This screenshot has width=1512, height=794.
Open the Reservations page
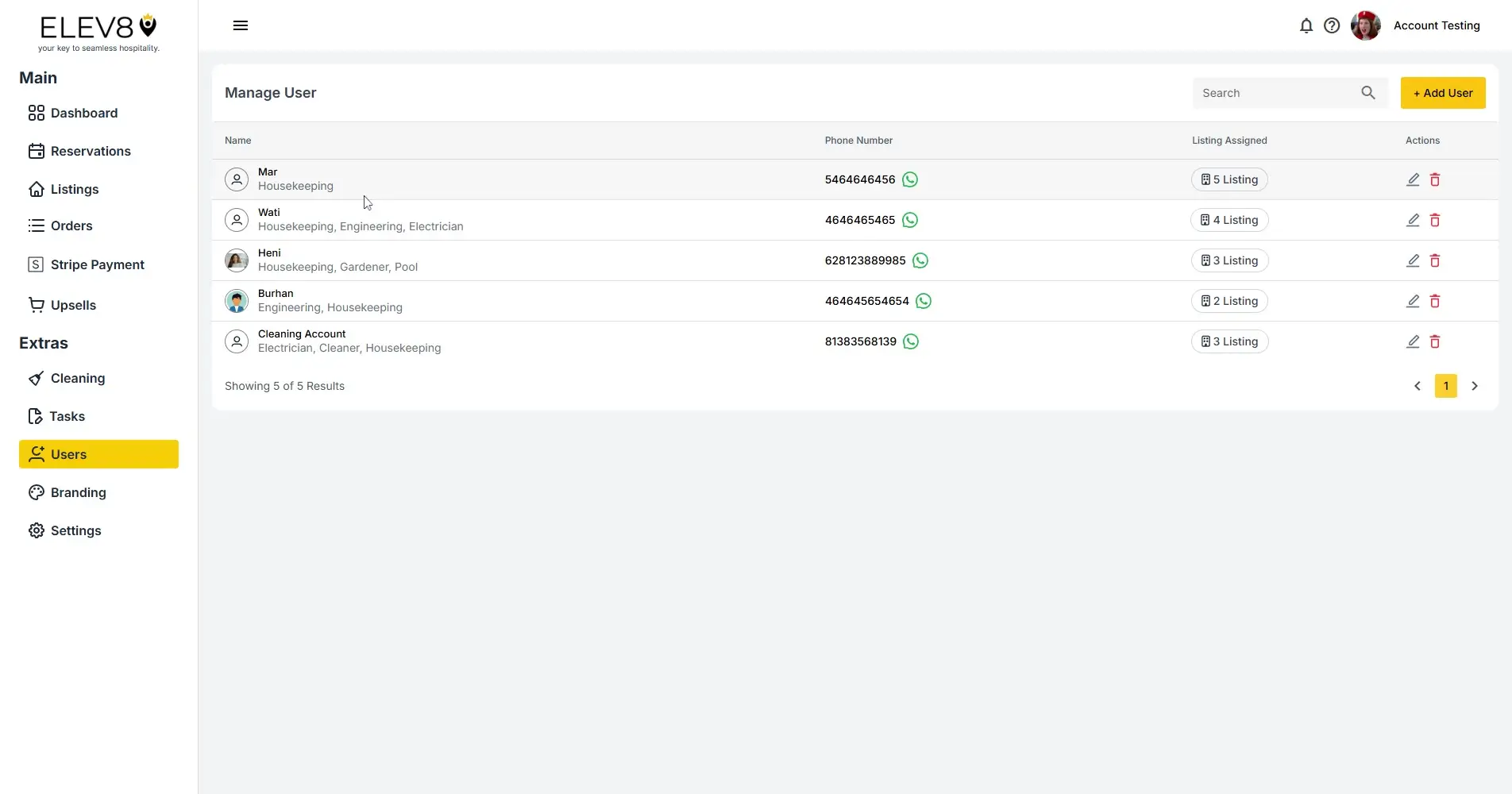[x=91, y=151]
